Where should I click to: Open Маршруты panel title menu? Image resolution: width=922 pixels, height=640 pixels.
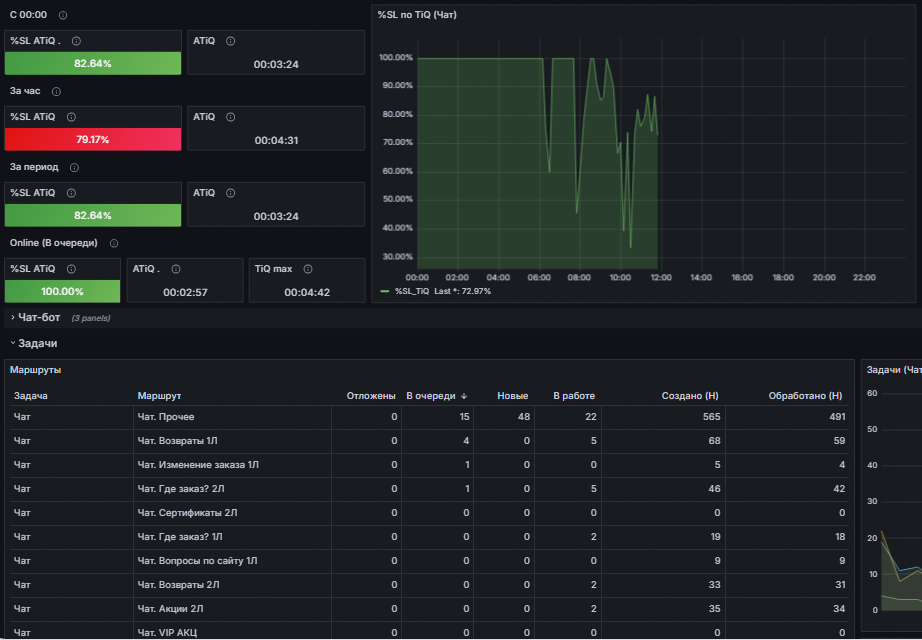click(35, 370)
